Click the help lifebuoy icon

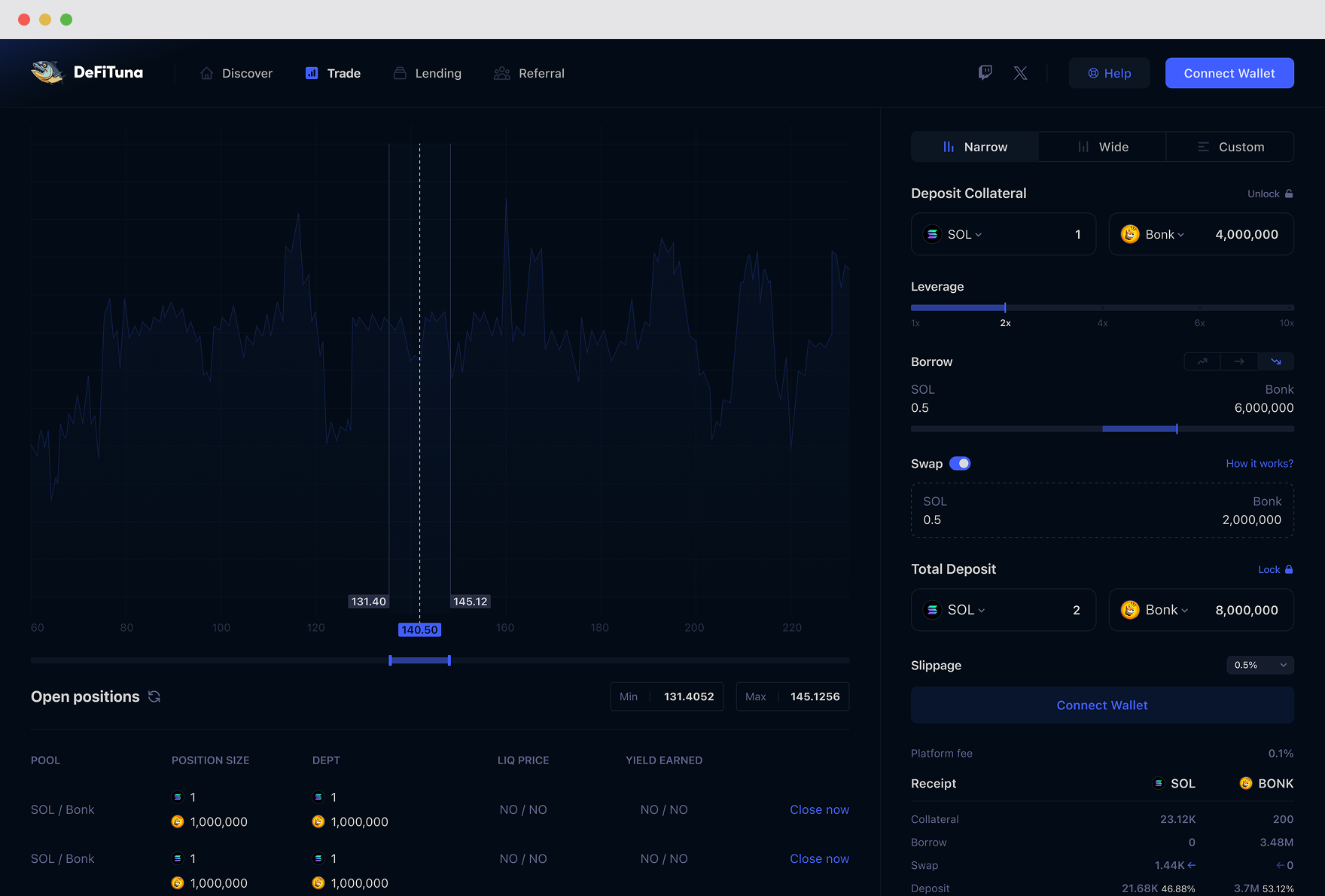point(1093,73)
